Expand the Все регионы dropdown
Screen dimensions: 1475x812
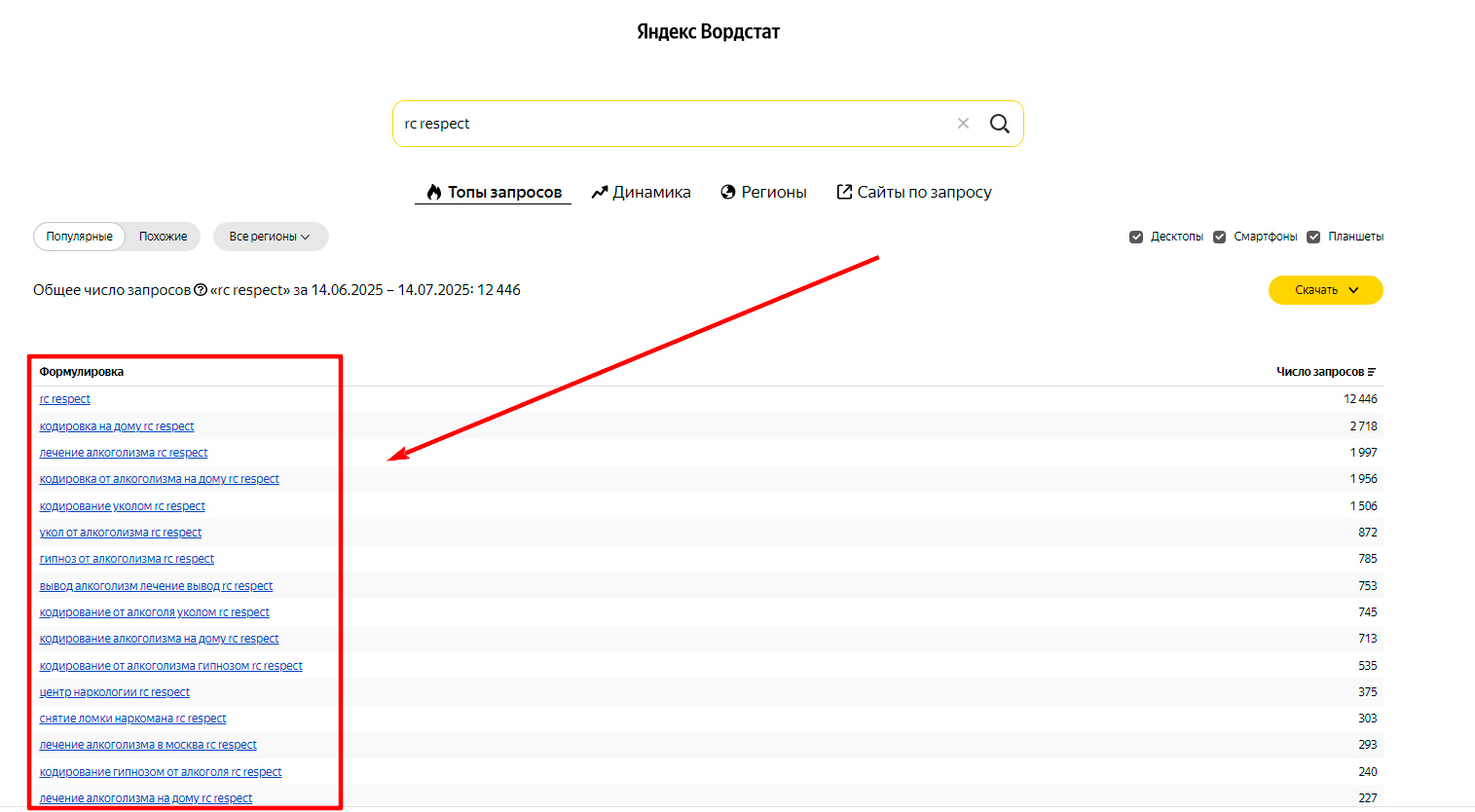(270, 237)
